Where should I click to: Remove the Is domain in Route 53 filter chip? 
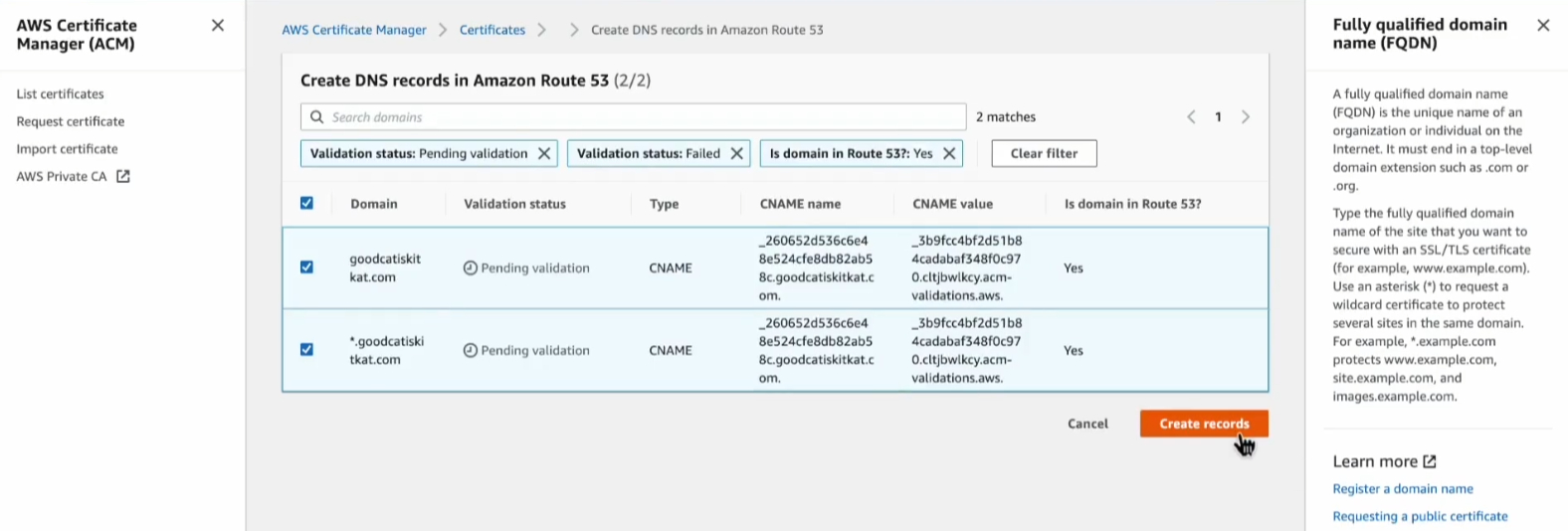pos(949,153)
